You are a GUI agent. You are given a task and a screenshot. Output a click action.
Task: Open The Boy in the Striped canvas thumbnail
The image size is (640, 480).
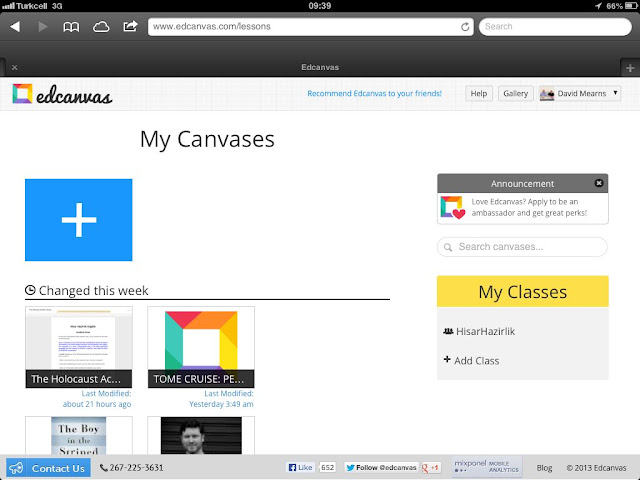[78, 435]
